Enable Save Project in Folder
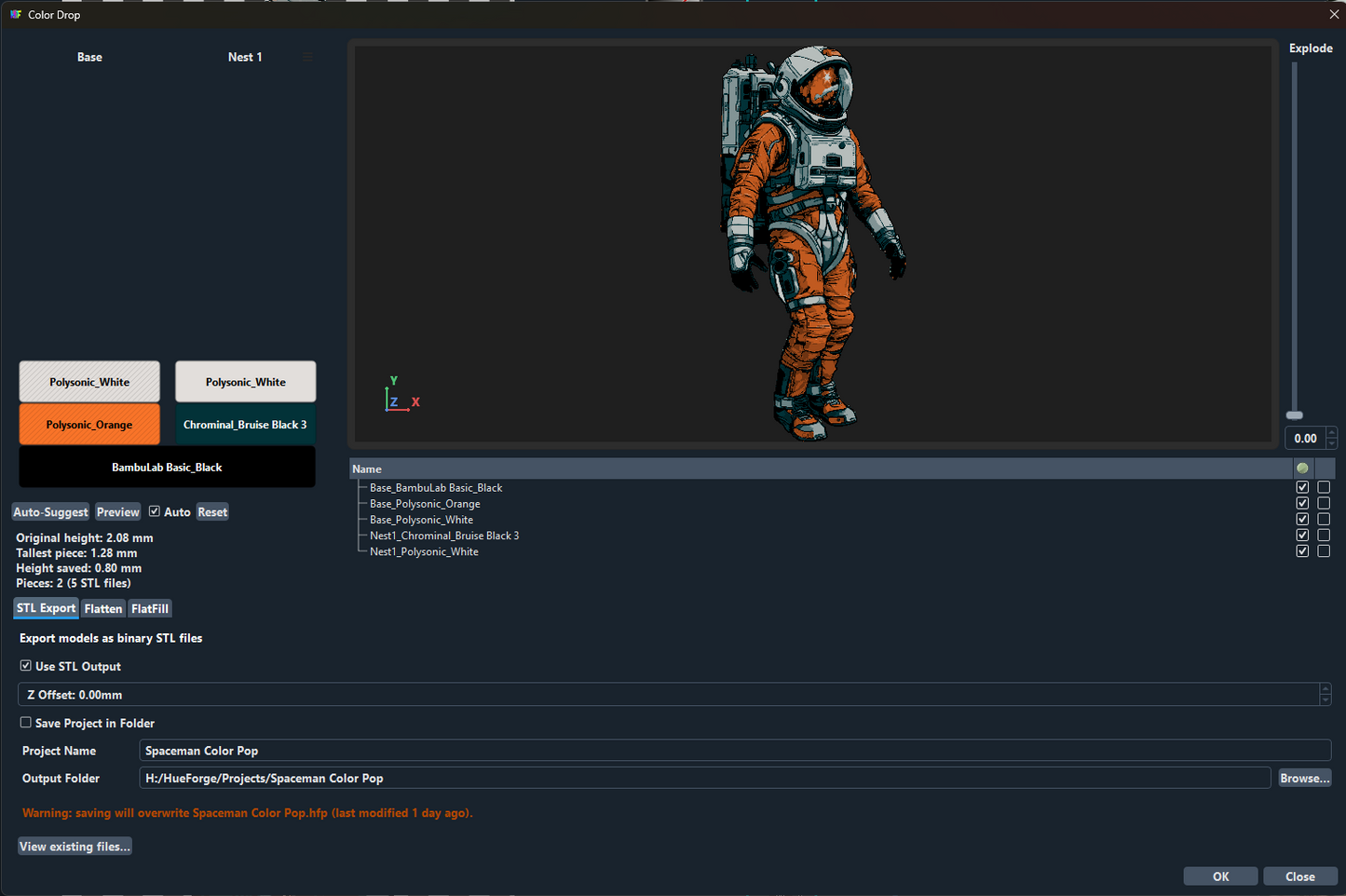1346x896 pixels. coord(26,723)
